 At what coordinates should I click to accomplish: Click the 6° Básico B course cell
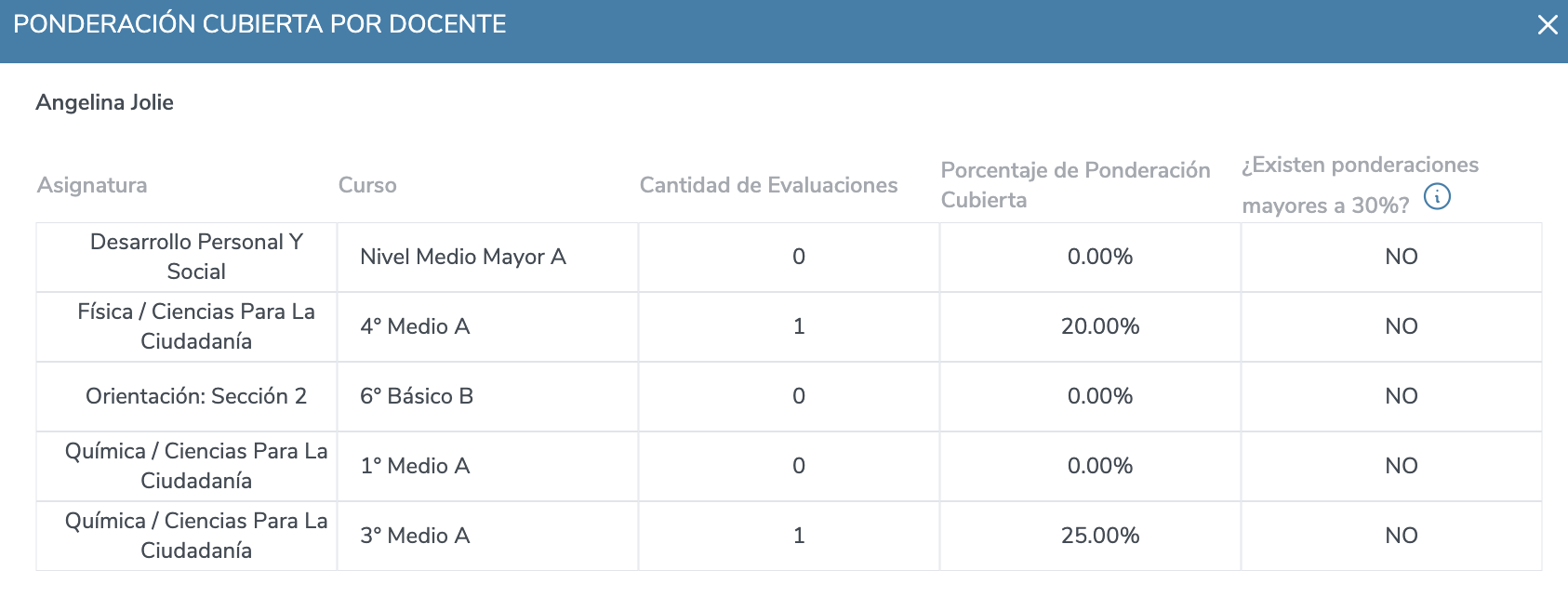pyautogui.click(x=487, y=396)
